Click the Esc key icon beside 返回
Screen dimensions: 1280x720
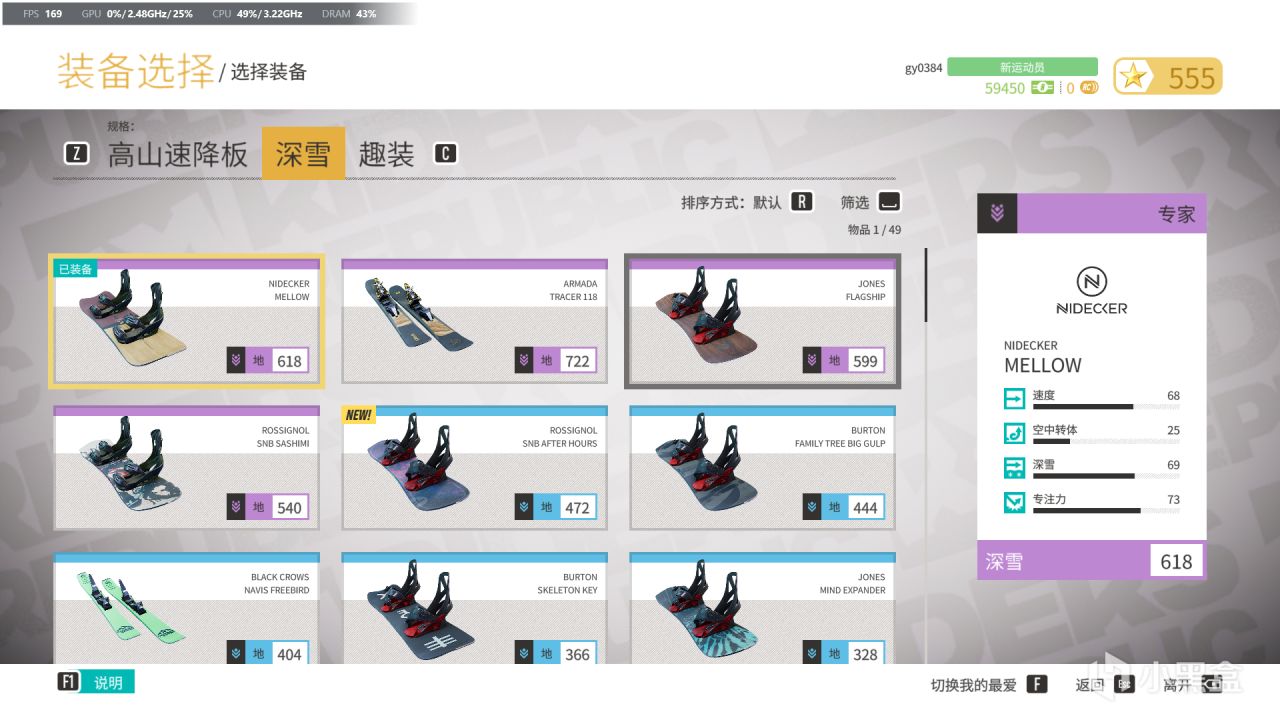(x=1124, y=684)
